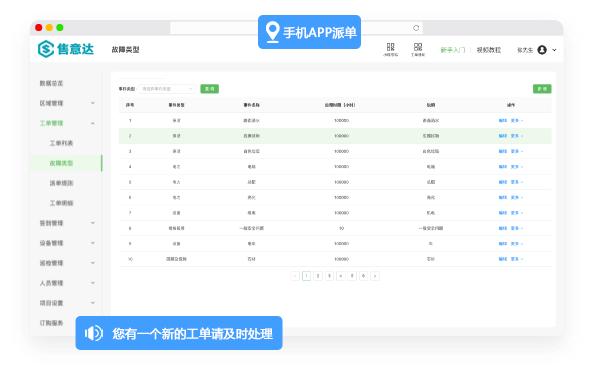Image resolution: width=594 pixels, height=376 pixels.
Task: Open 工单明细 in the sidebar
Action: [61, 203]
